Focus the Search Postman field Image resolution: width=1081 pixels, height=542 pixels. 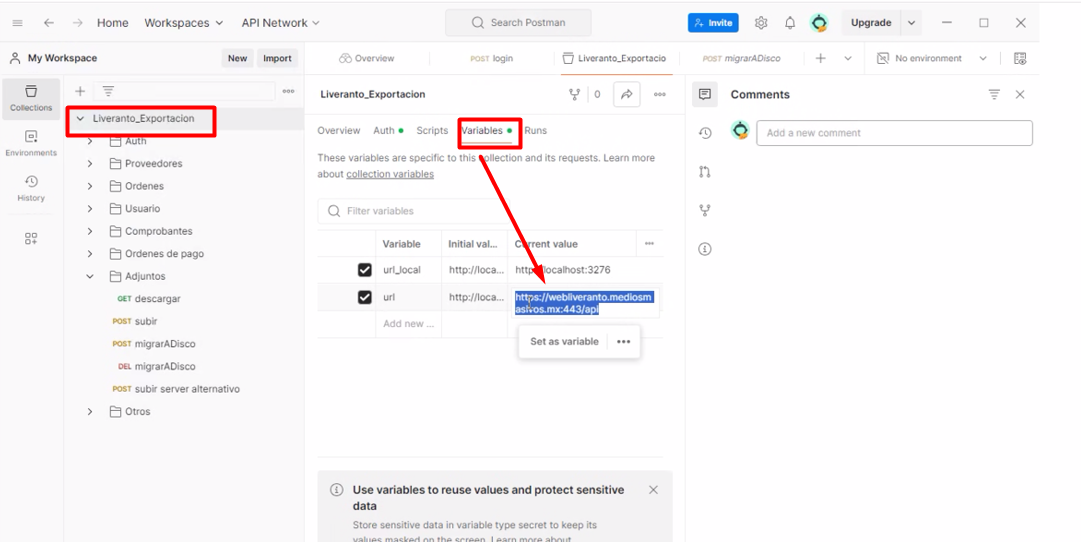518,23
